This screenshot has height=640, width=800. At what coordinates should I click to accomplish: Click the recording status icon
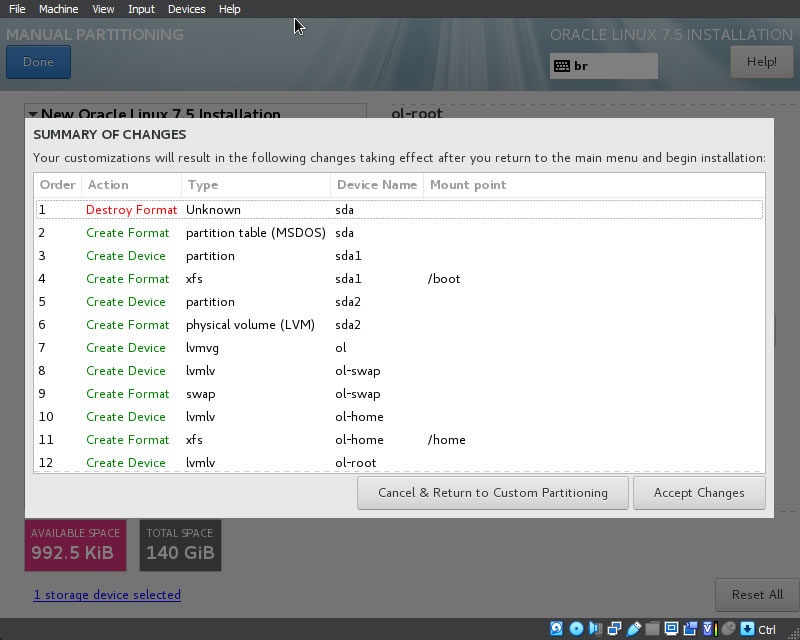pyautogui.click(x=690, y=628)
